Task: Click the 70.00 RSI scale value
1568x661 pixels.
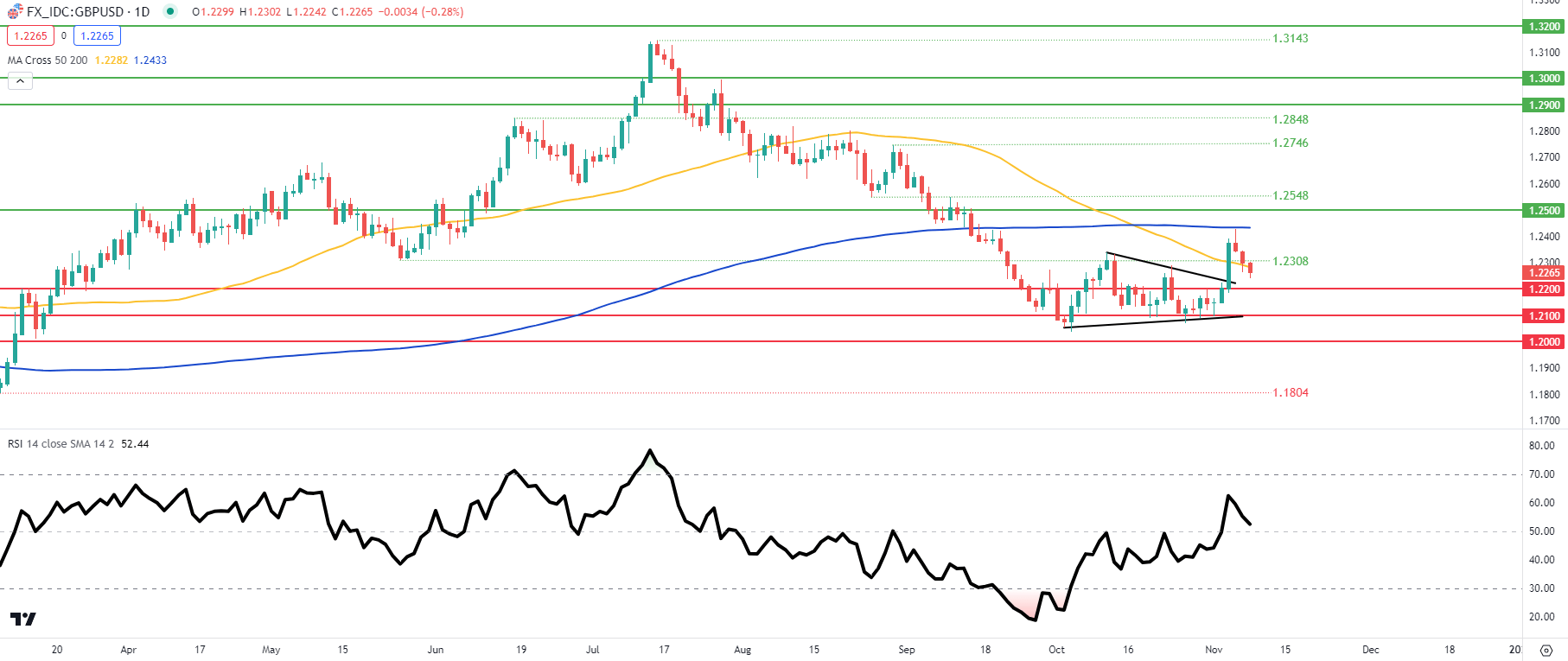Action: pos(1542,474)
